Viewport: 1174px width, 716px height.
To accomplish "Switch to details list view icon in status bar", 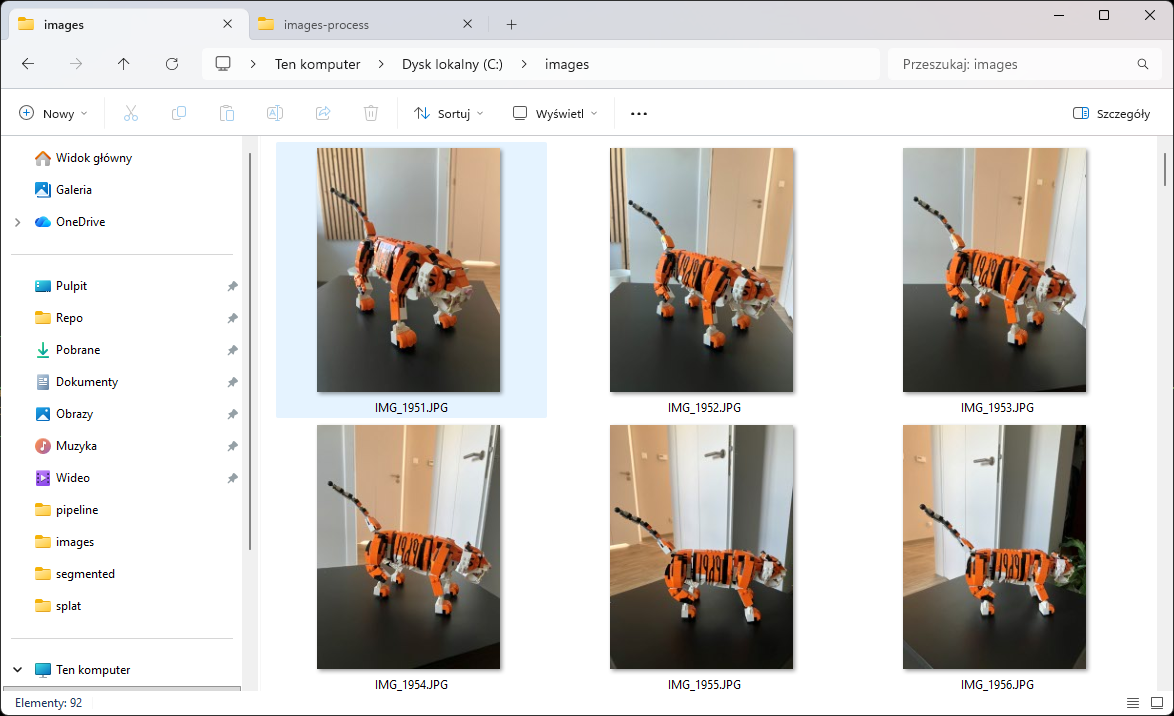I will point(1133,703).
